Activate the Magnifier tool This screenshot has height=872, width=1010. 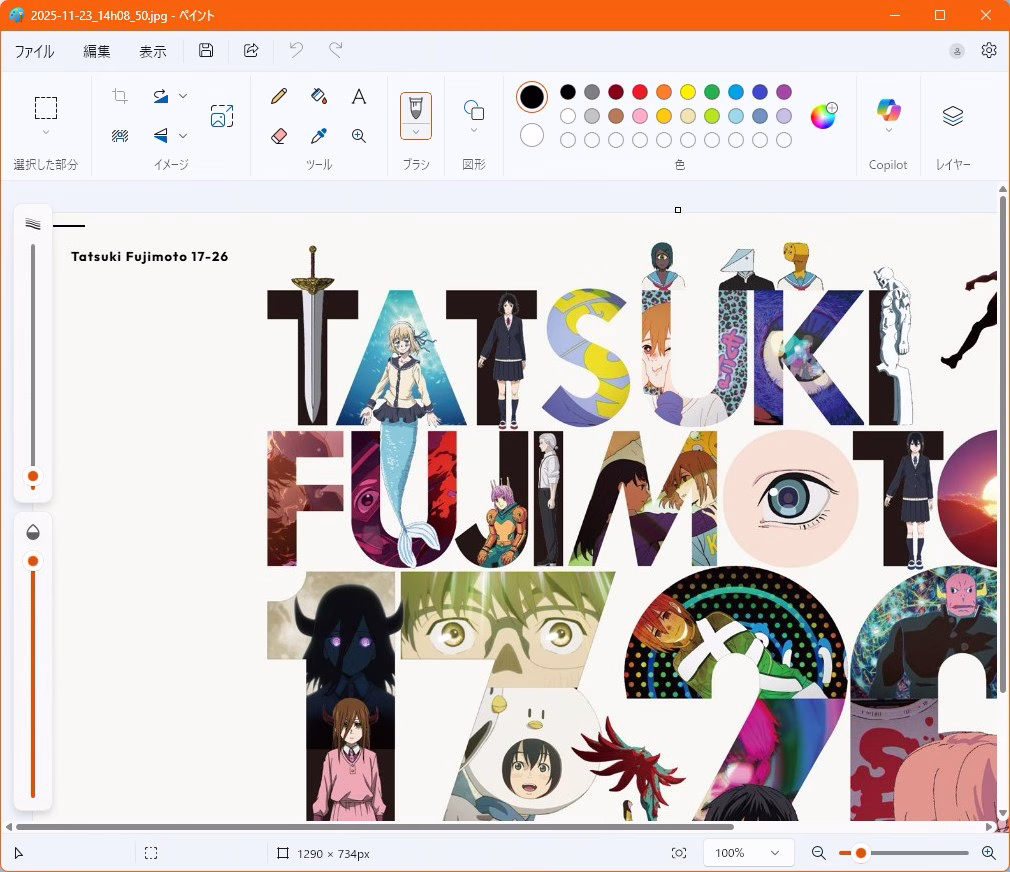[x=358, y=136]
